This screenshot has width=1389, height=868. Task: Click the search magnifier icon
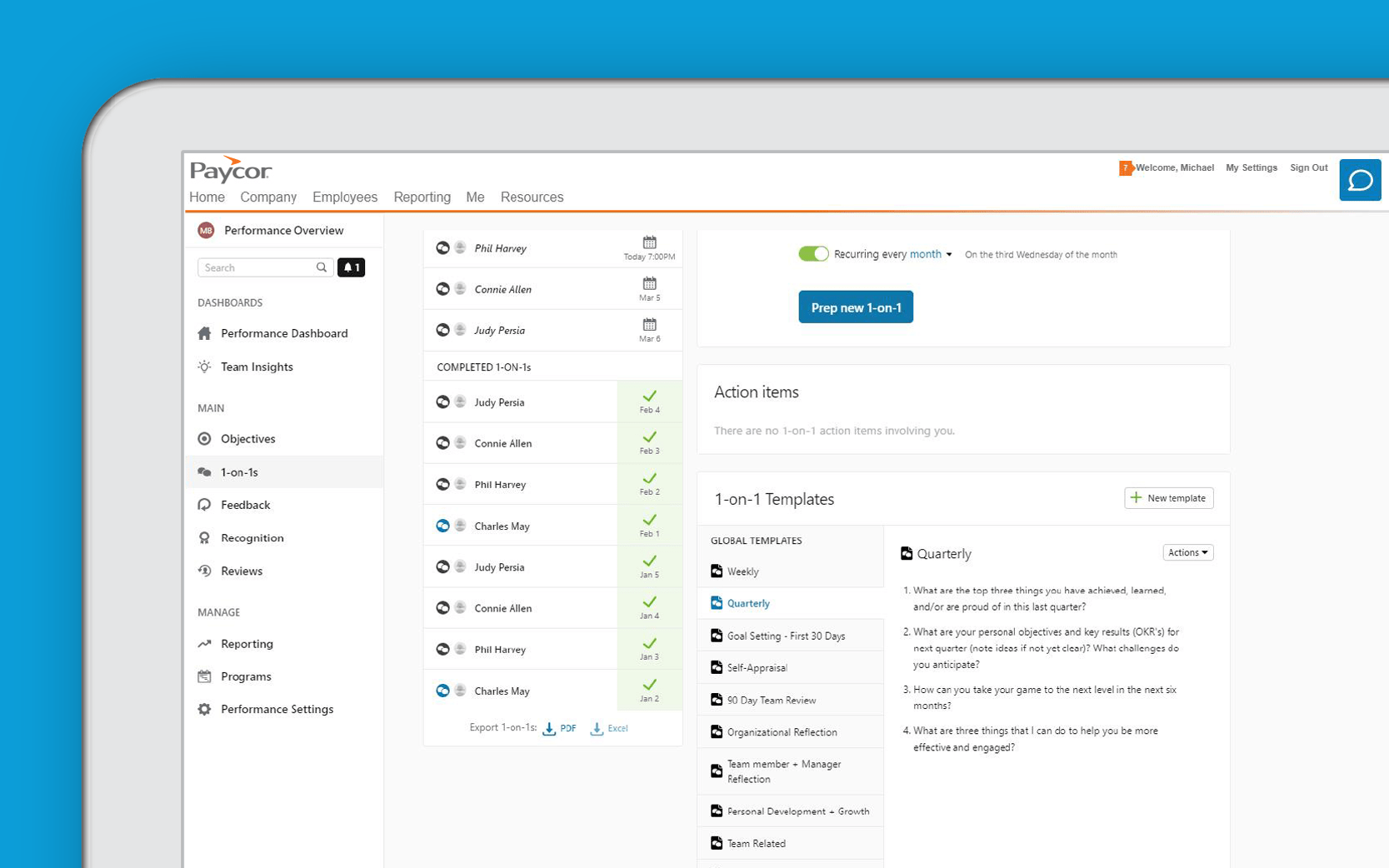click(x=322, y=267)
